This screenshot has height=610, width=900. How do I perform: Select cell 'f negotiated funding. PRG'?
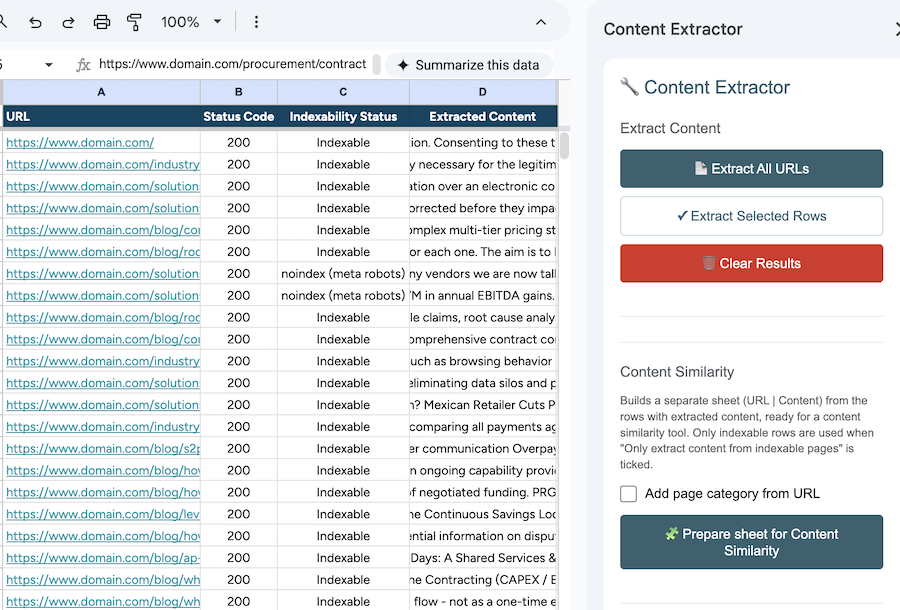[x=483, y=492]
